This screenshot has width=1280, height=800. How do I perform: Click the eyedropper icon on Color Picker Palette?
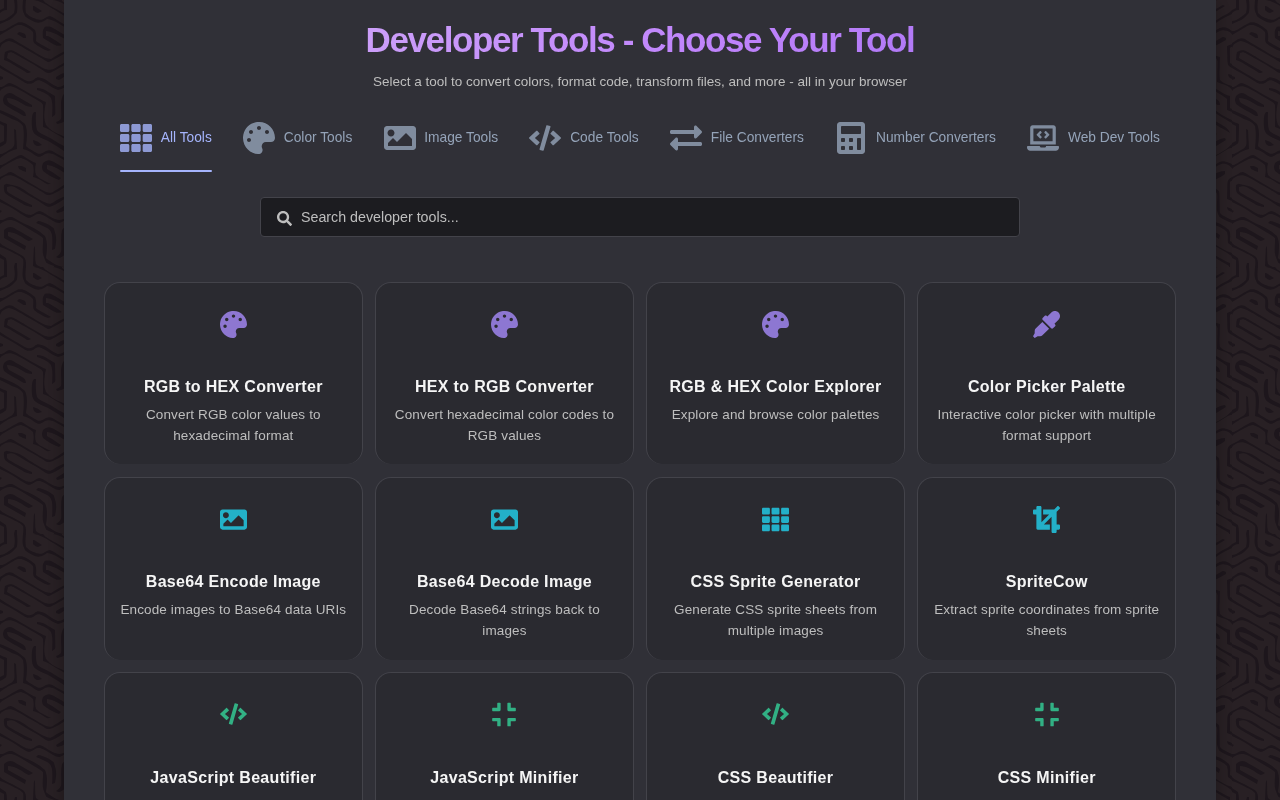coord(1046,325)
